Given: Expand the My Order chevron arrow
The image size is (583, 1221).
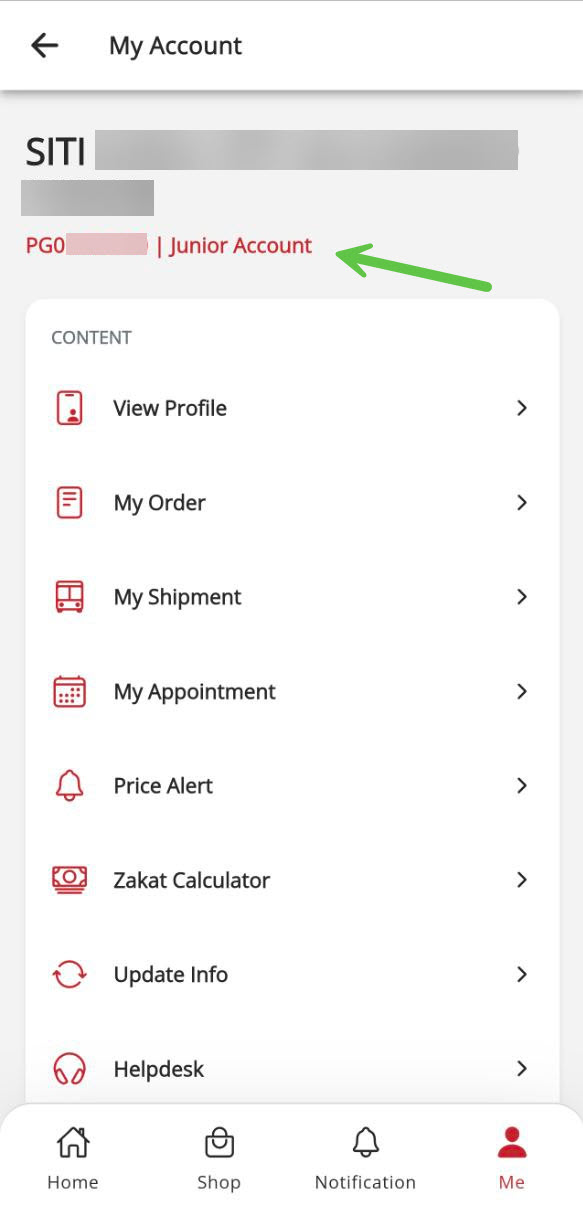Looking at the screenshot, I should point(521,502).
